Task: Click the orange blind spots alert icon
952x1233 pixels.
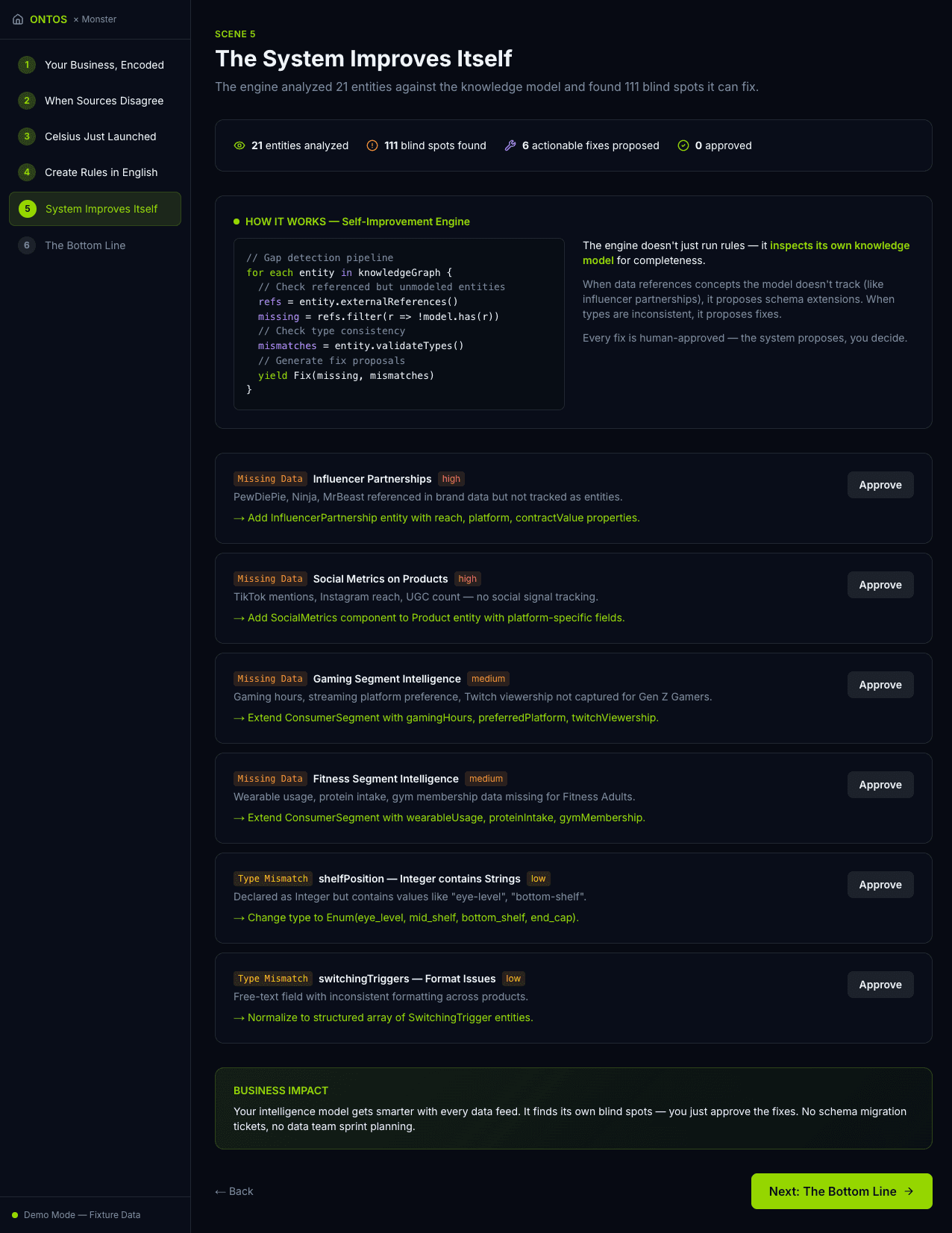Action: click(372, 145)
